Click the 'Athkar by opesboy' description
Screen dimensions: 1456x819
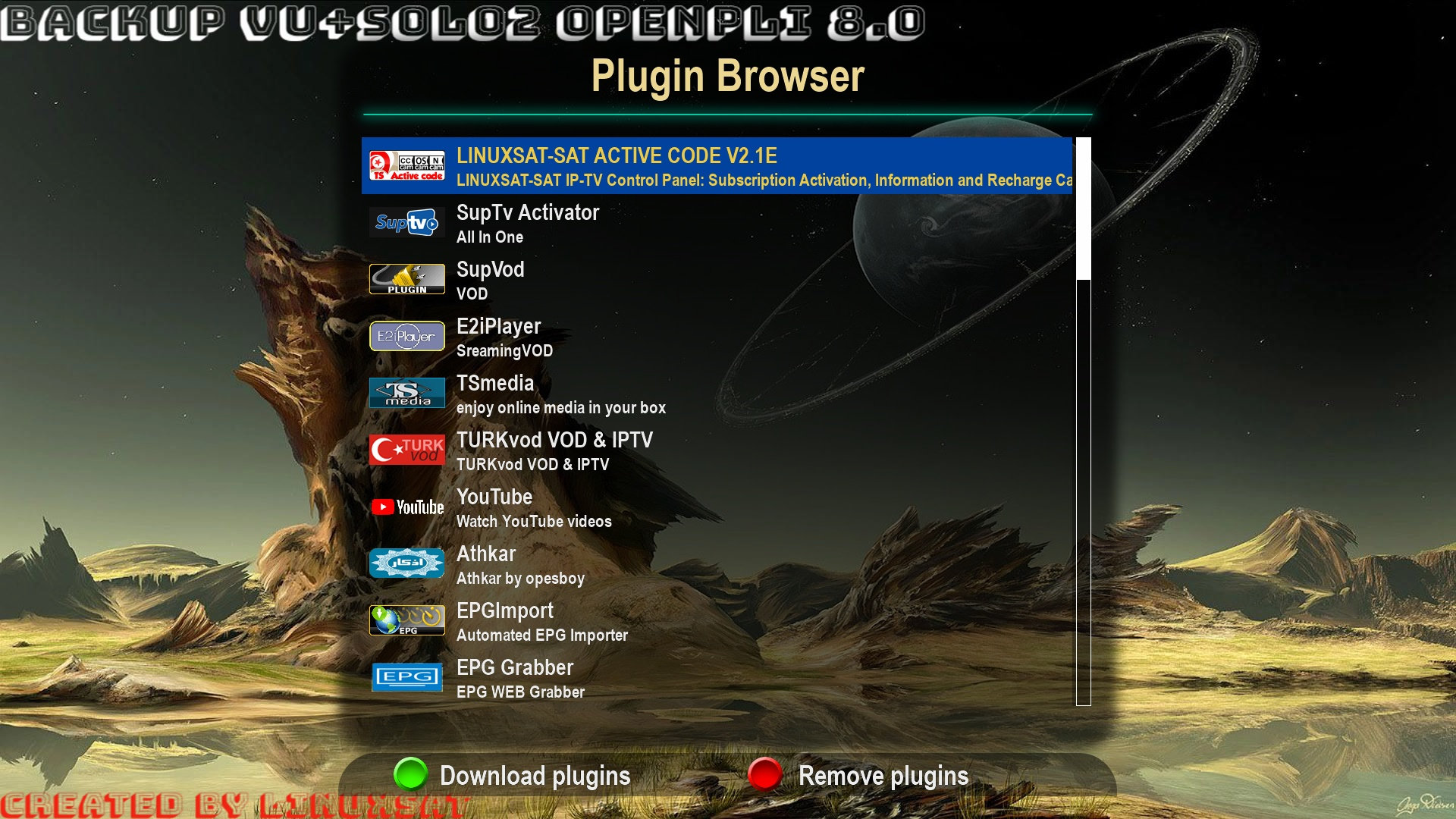click(520, 579)
